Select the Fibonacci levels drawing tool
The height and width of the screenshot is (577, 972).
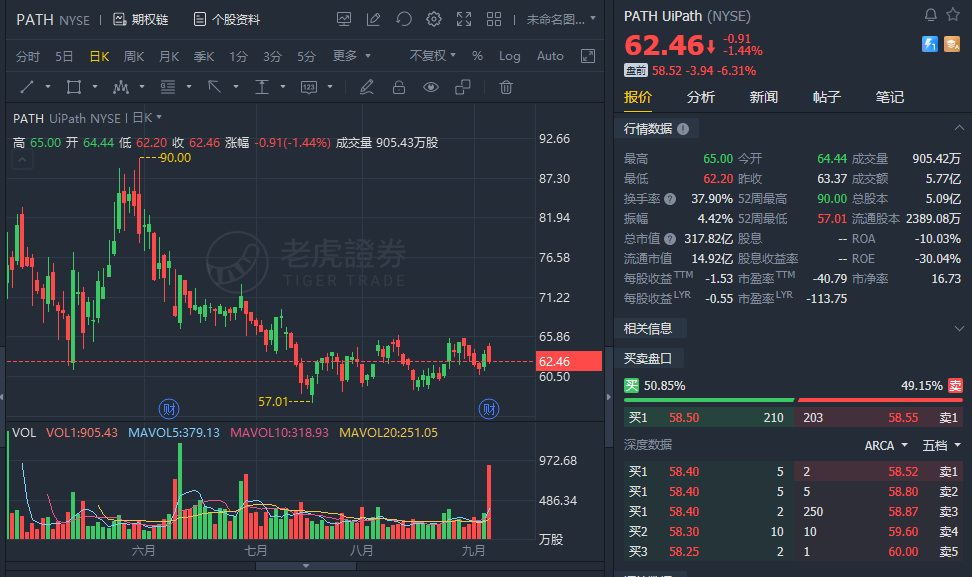(x=168, y=87)
